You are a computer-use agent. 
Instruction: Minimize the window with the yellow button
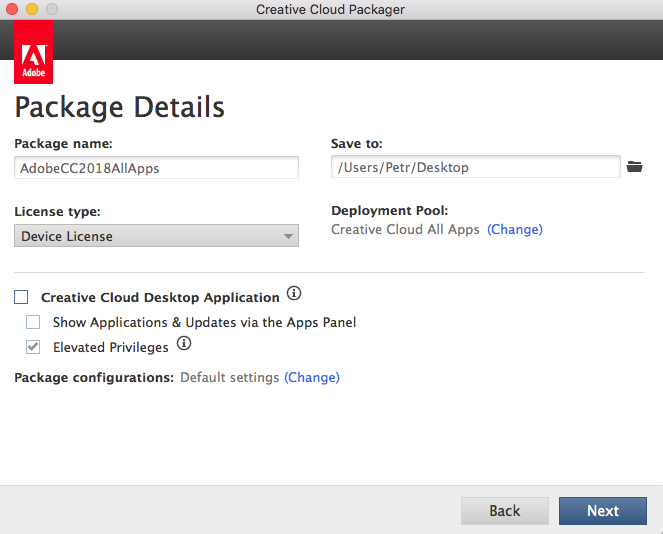click(32, 9)
